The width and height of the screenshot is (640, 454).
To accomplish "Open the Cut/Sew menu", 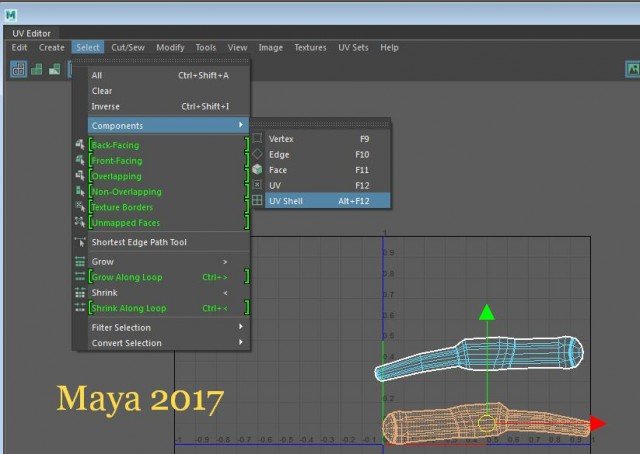I will coord(128,47).
